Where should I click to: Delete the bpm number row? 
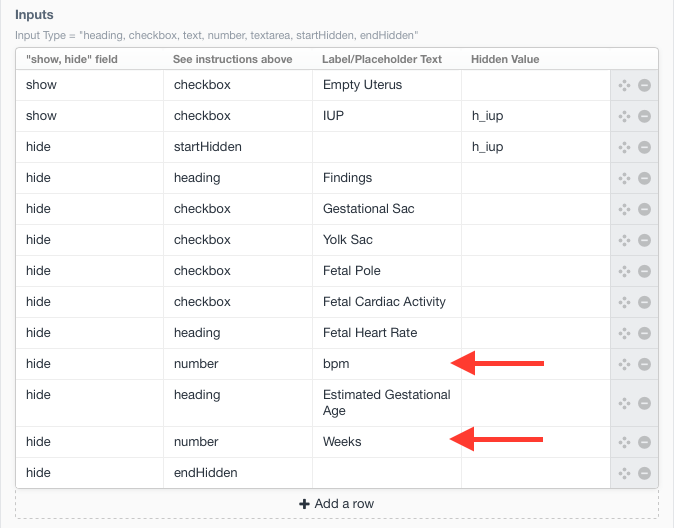pyautogui.click(x=644, y=364)
